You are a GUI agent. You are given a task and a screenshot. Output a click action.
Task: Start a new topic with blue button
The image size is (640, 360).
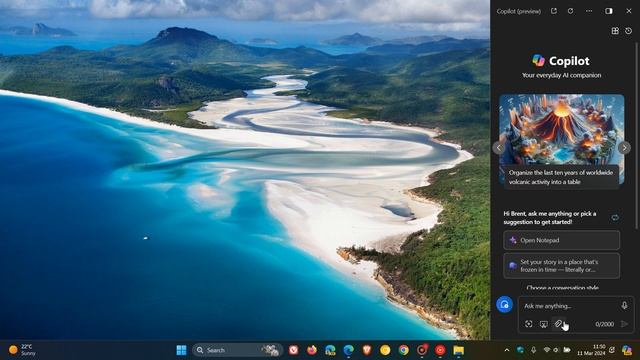[x=504, y=305]
